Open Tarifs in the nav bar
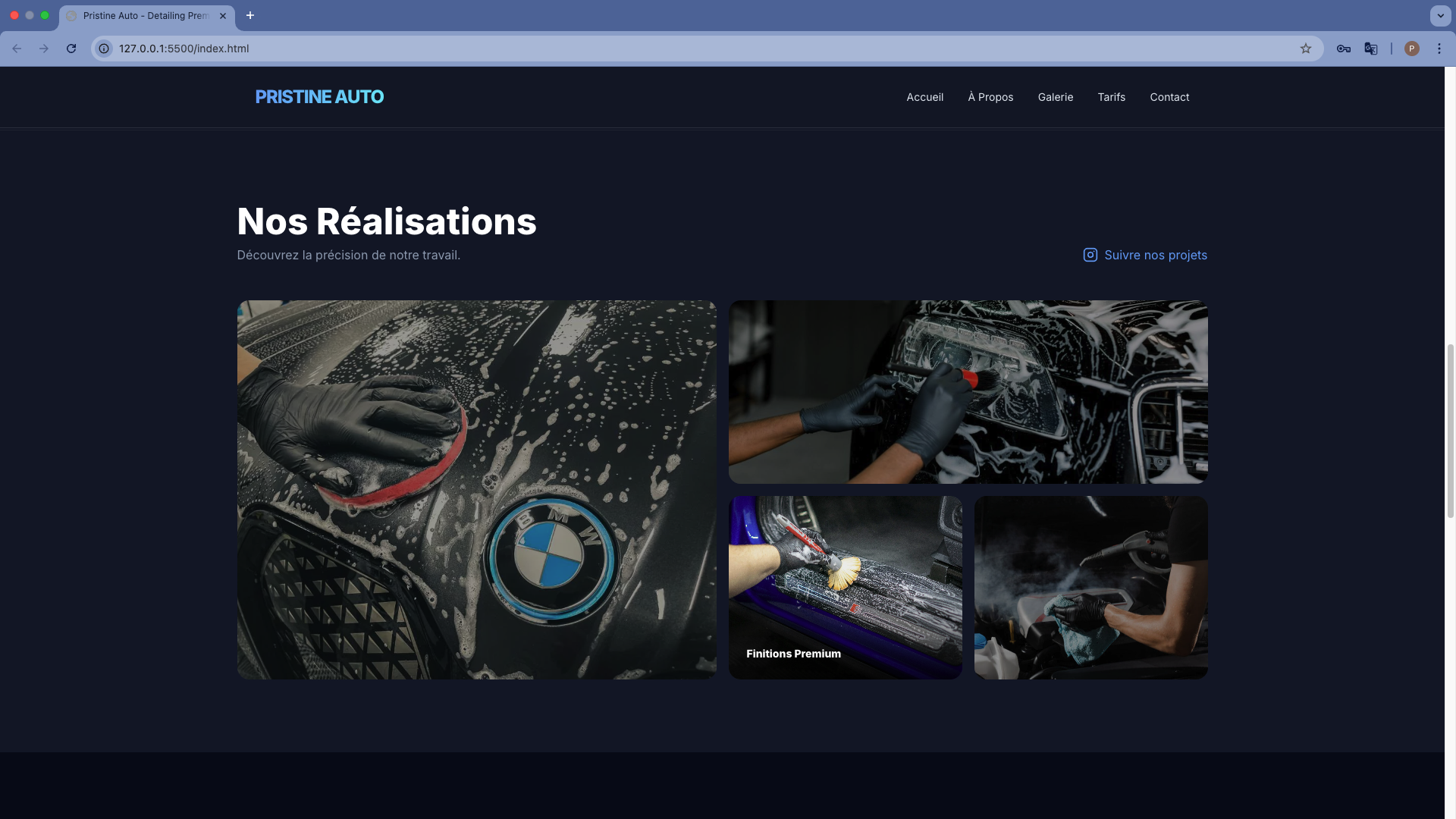Screen dimensions: 1456x819 1111,97
